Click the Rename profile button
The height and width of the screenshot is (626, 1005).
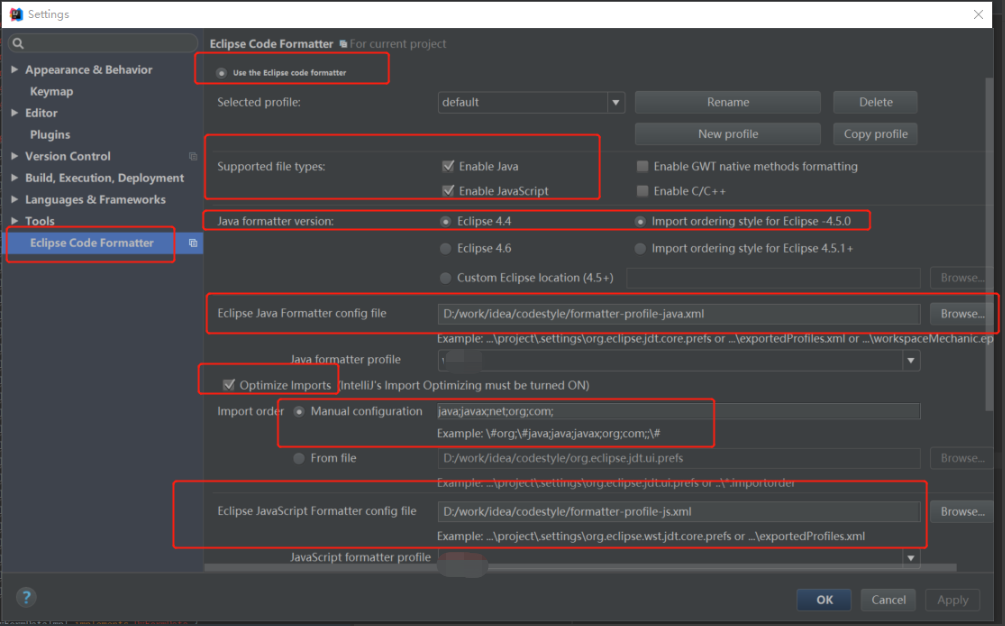click(727, 102)
